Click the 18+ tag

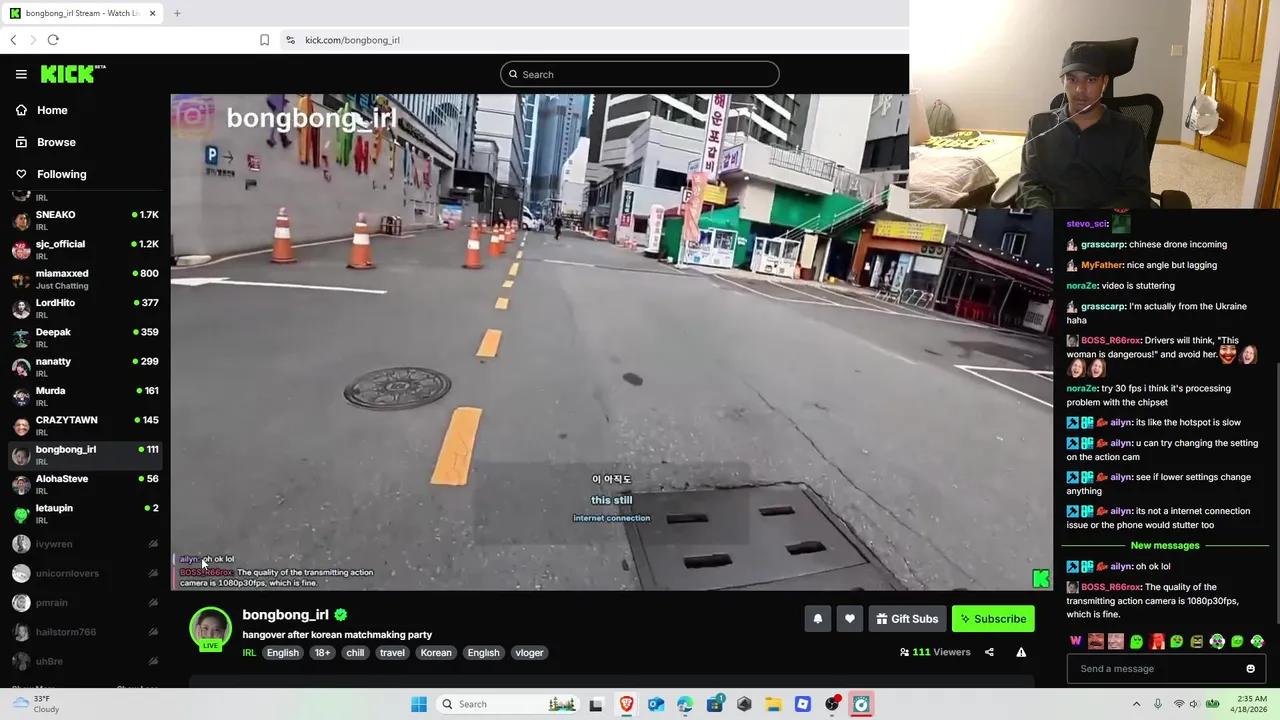(322, 653)
